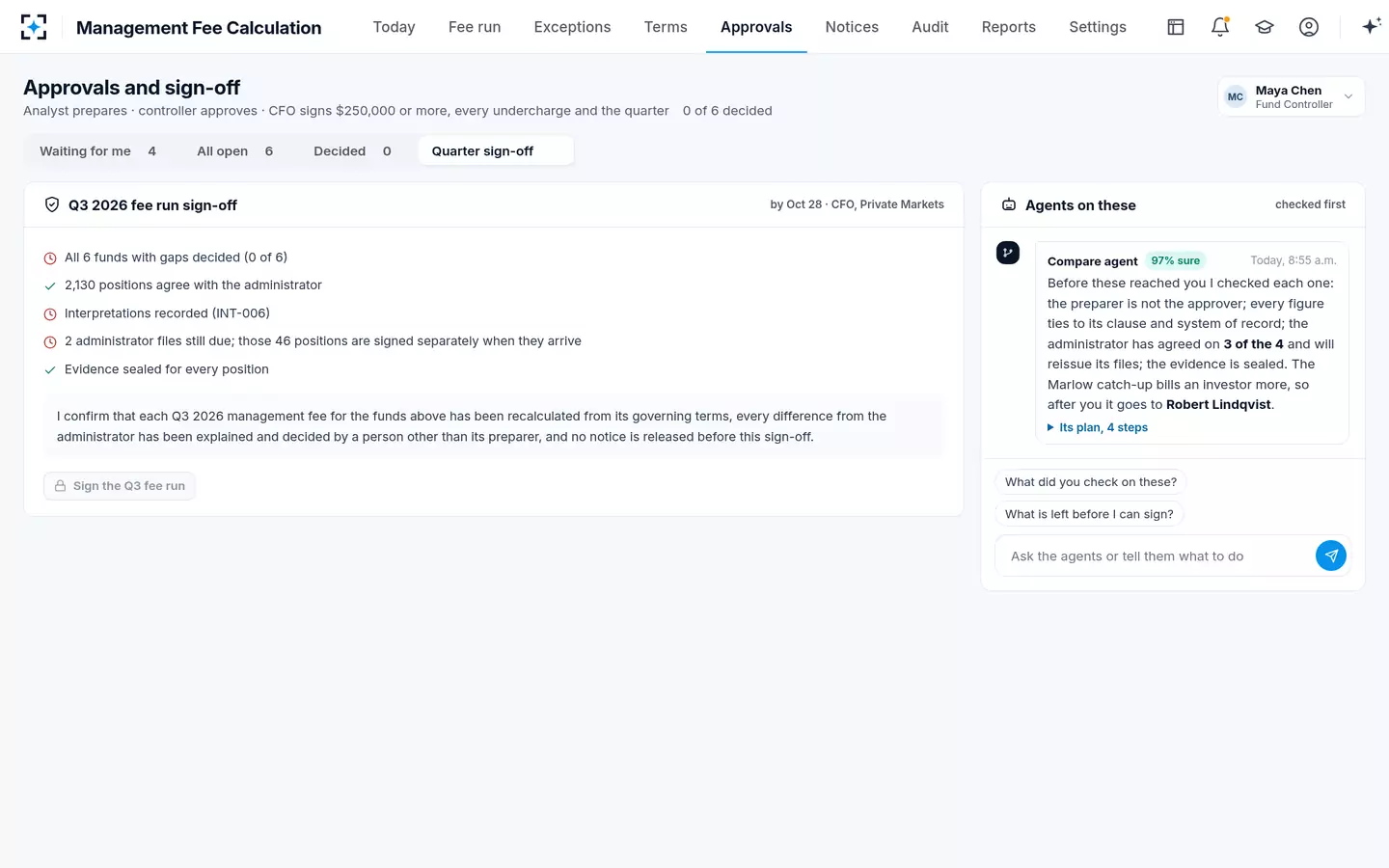Click the Compare agent avatar icon

(1008, 253)
